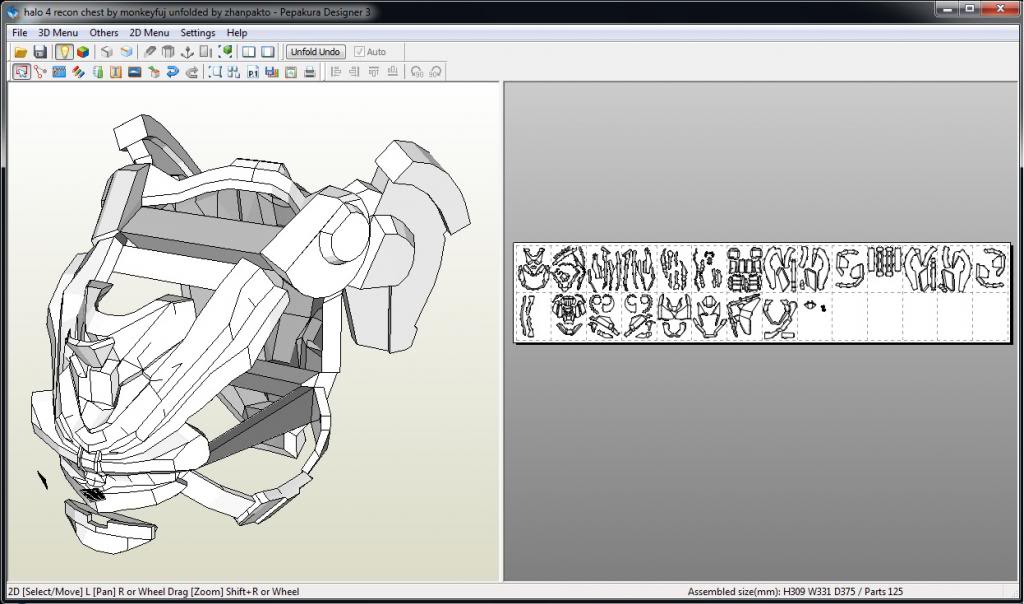The image size is (1024, 604).
Task: Click the Unfold Undo button
Action: tap(315, 52)
